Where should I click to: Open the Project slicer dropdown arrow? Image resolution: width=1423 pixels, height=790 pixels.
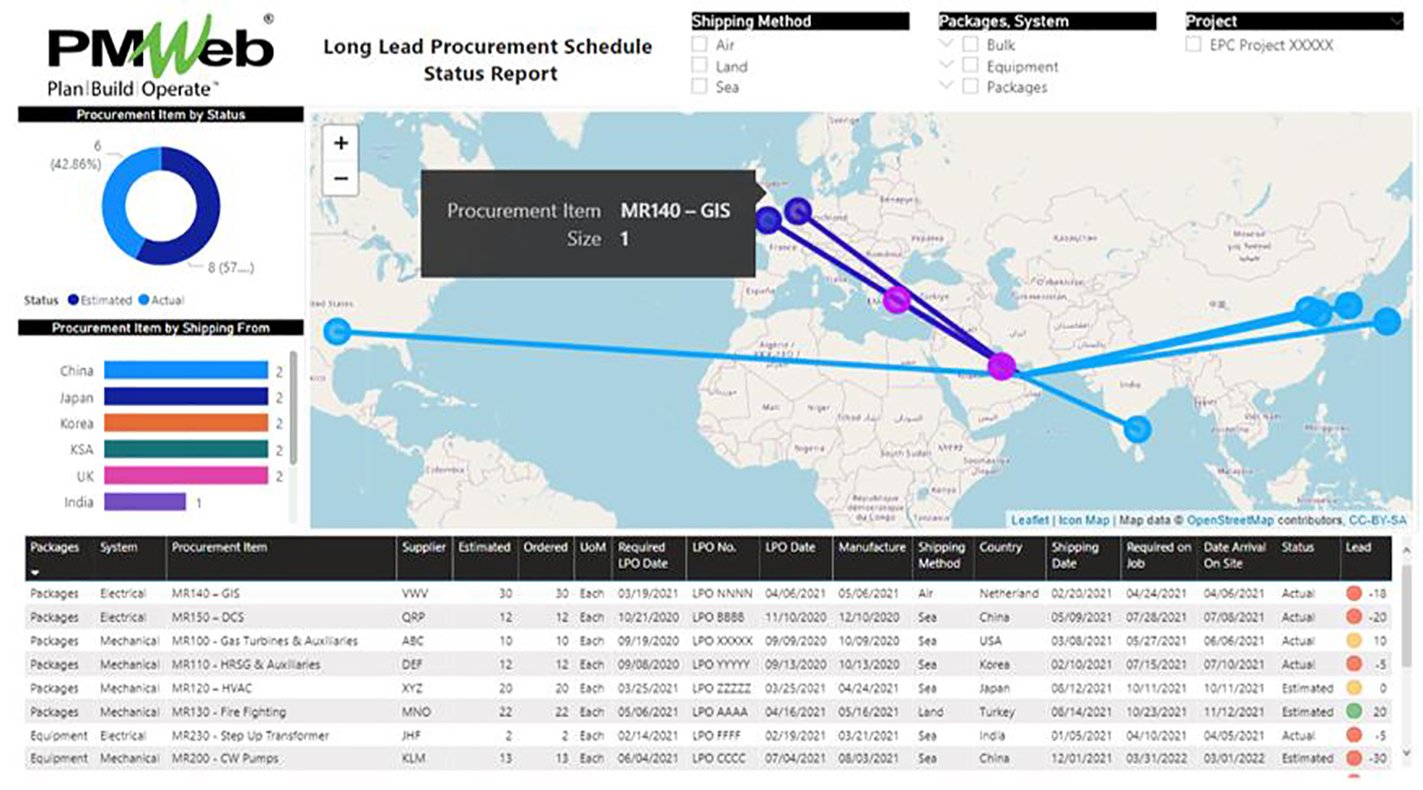click(x=1396, y=21)
